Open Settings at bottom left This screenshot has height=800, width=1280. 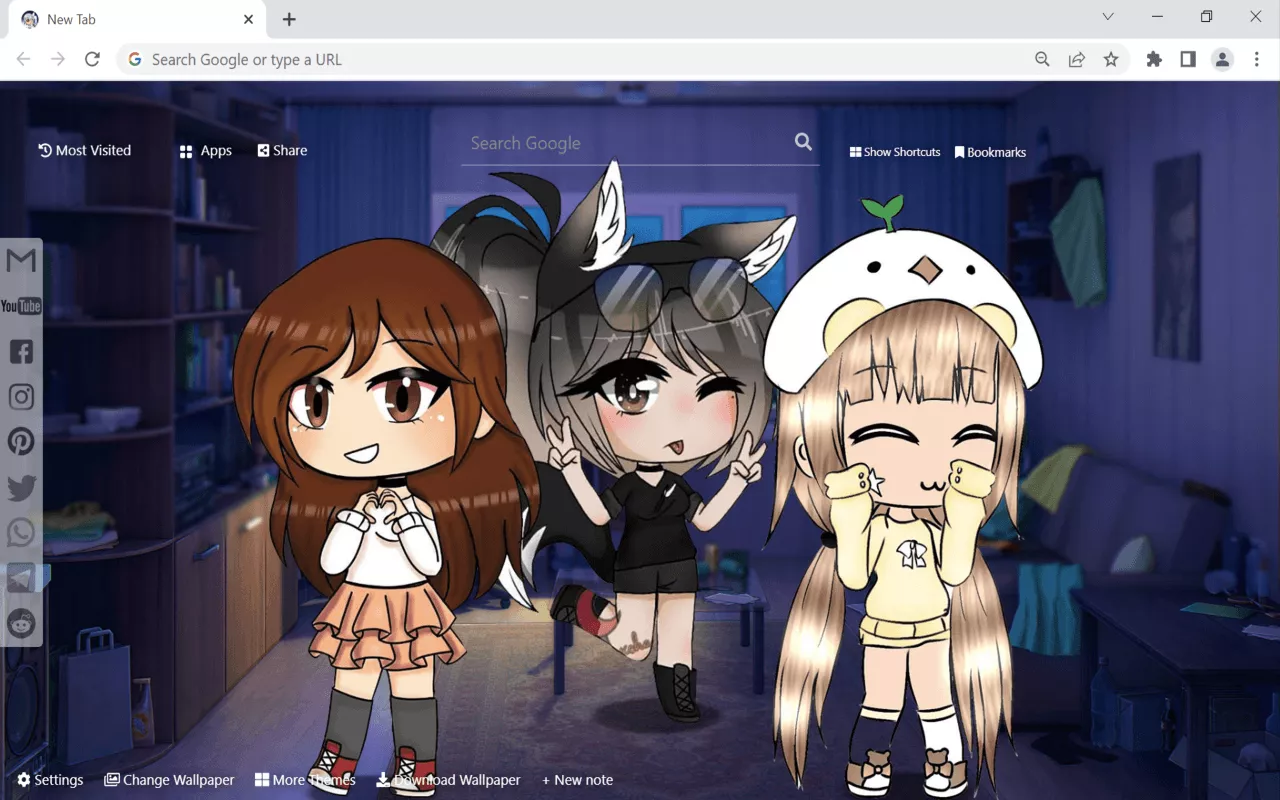(x=50, y=780)
